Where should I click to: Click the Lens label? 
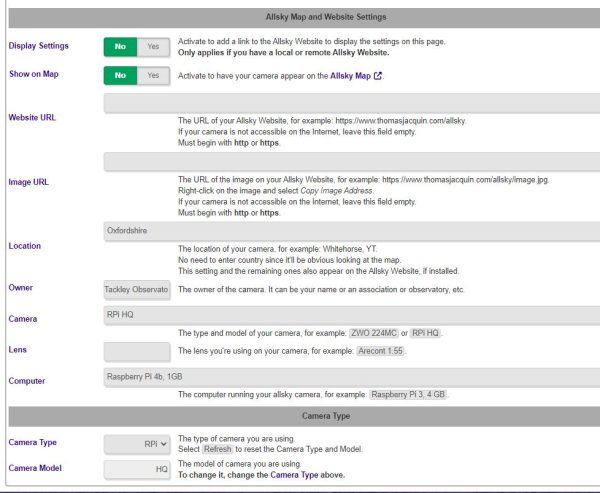(x=18, y=349)
